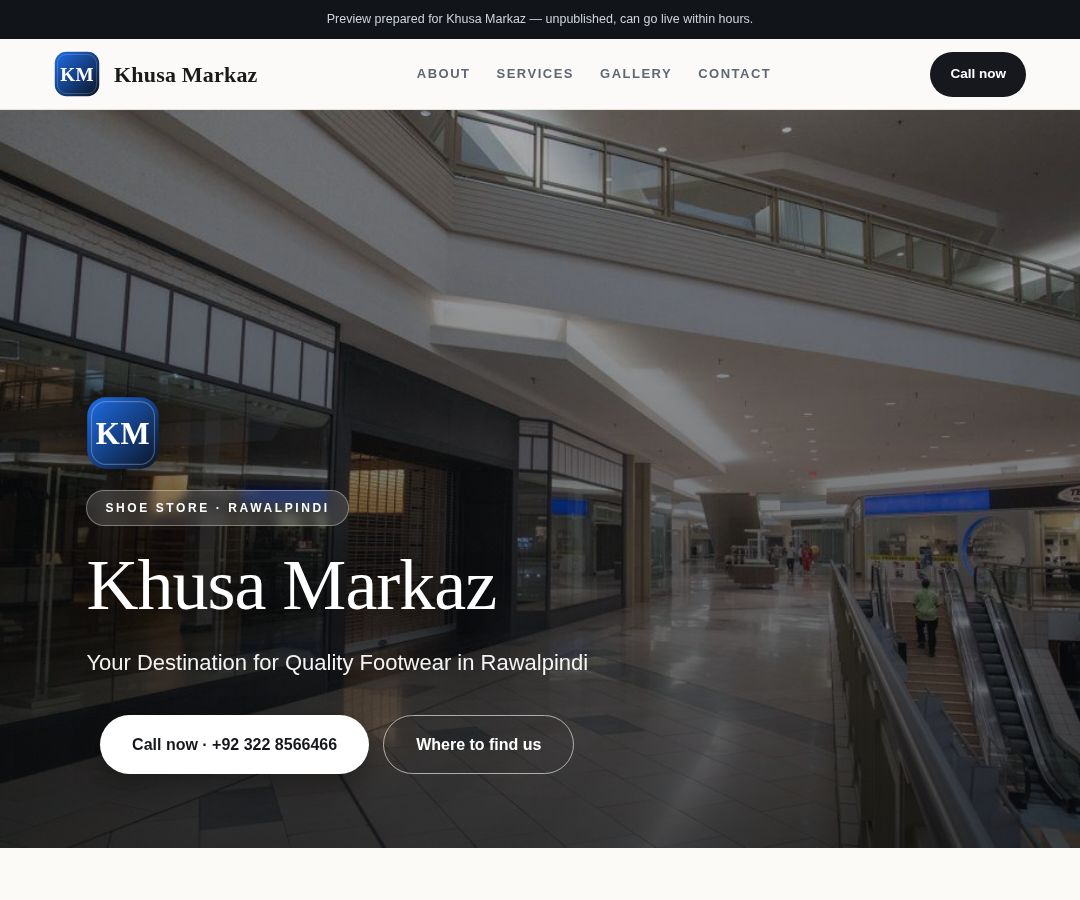Viewport: 1080px width, 900px height.
Task: Call +92 322 8566466 via hero button
Action: (234, 744)
